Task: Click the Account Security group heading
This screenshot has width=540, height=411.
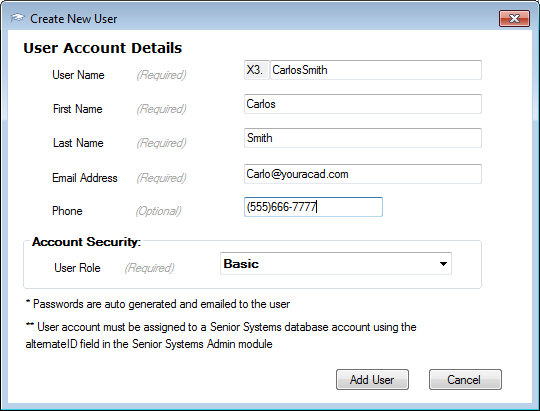Action: 86,242
